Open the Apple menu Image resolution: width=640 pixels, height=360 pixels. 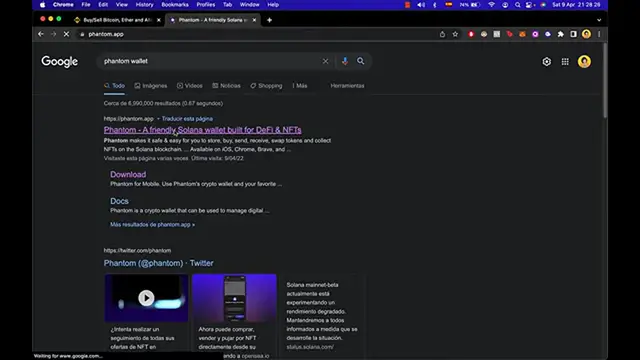click(42, 5)
